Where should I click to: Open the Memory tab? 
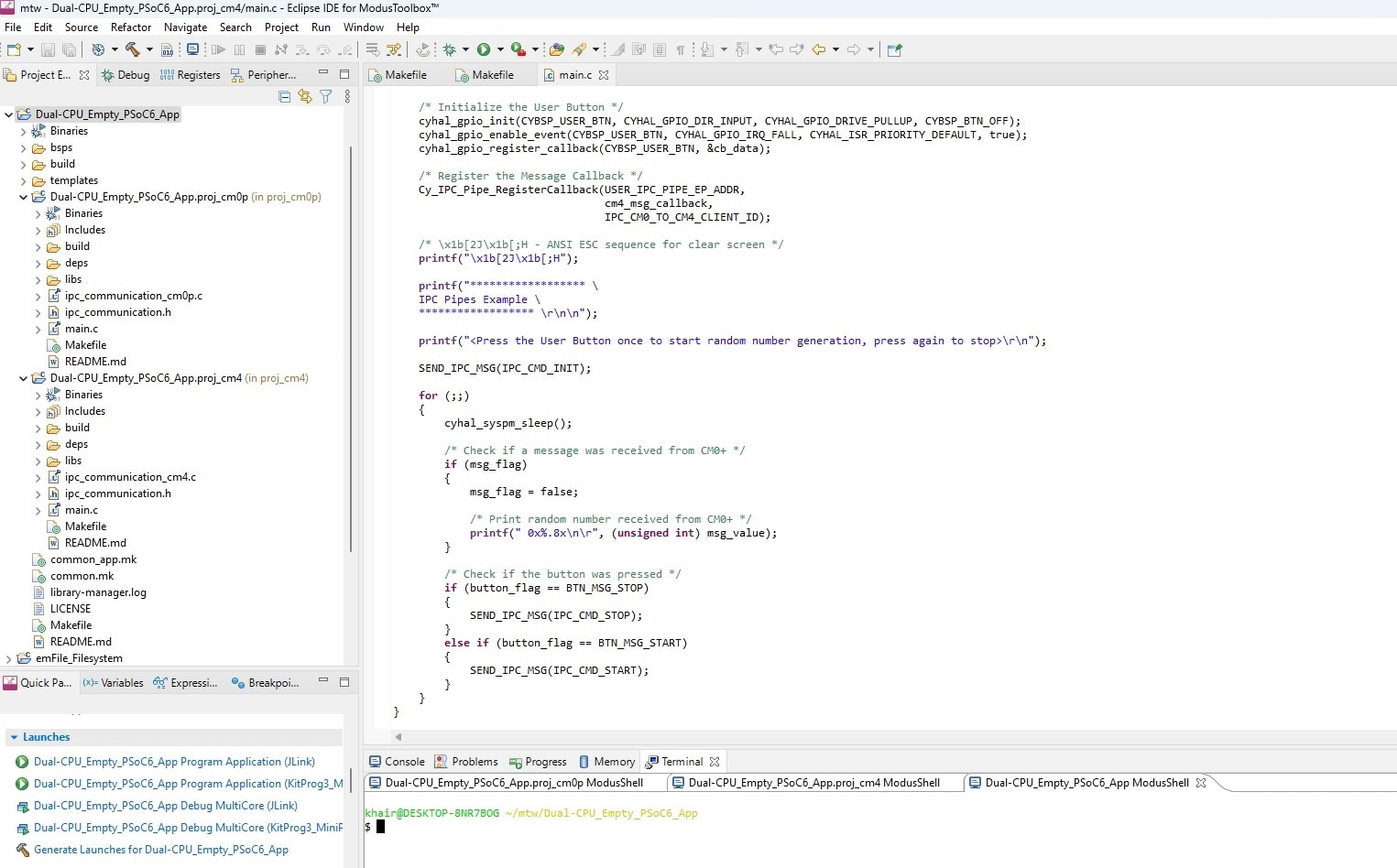tap(606, 762)
